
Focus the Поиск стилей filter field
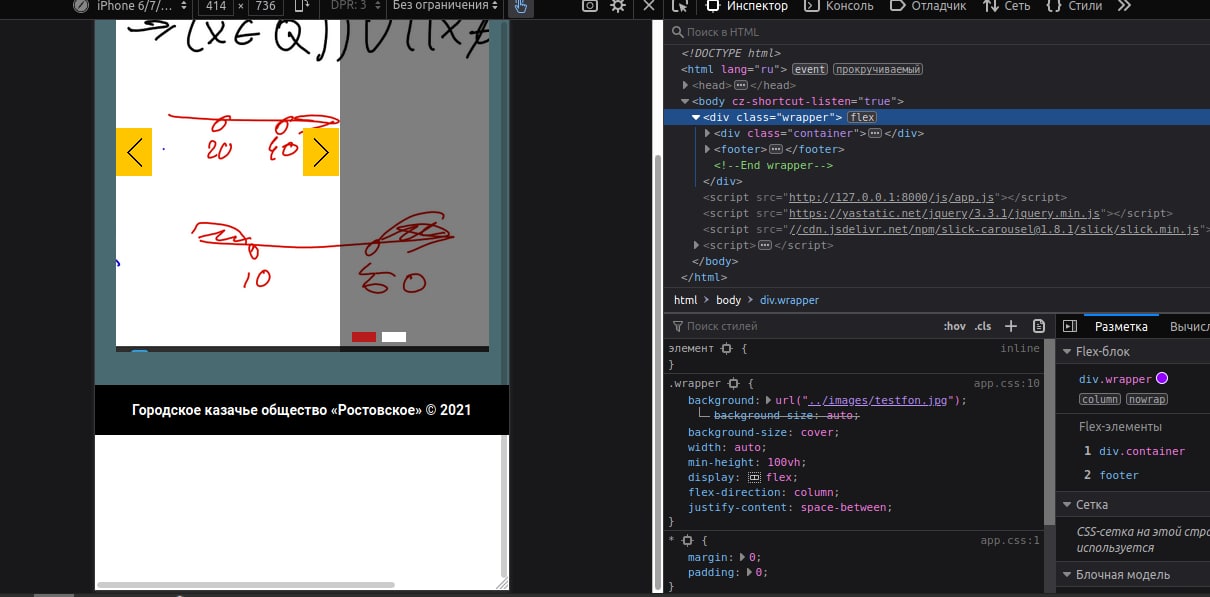coord(800,326)
